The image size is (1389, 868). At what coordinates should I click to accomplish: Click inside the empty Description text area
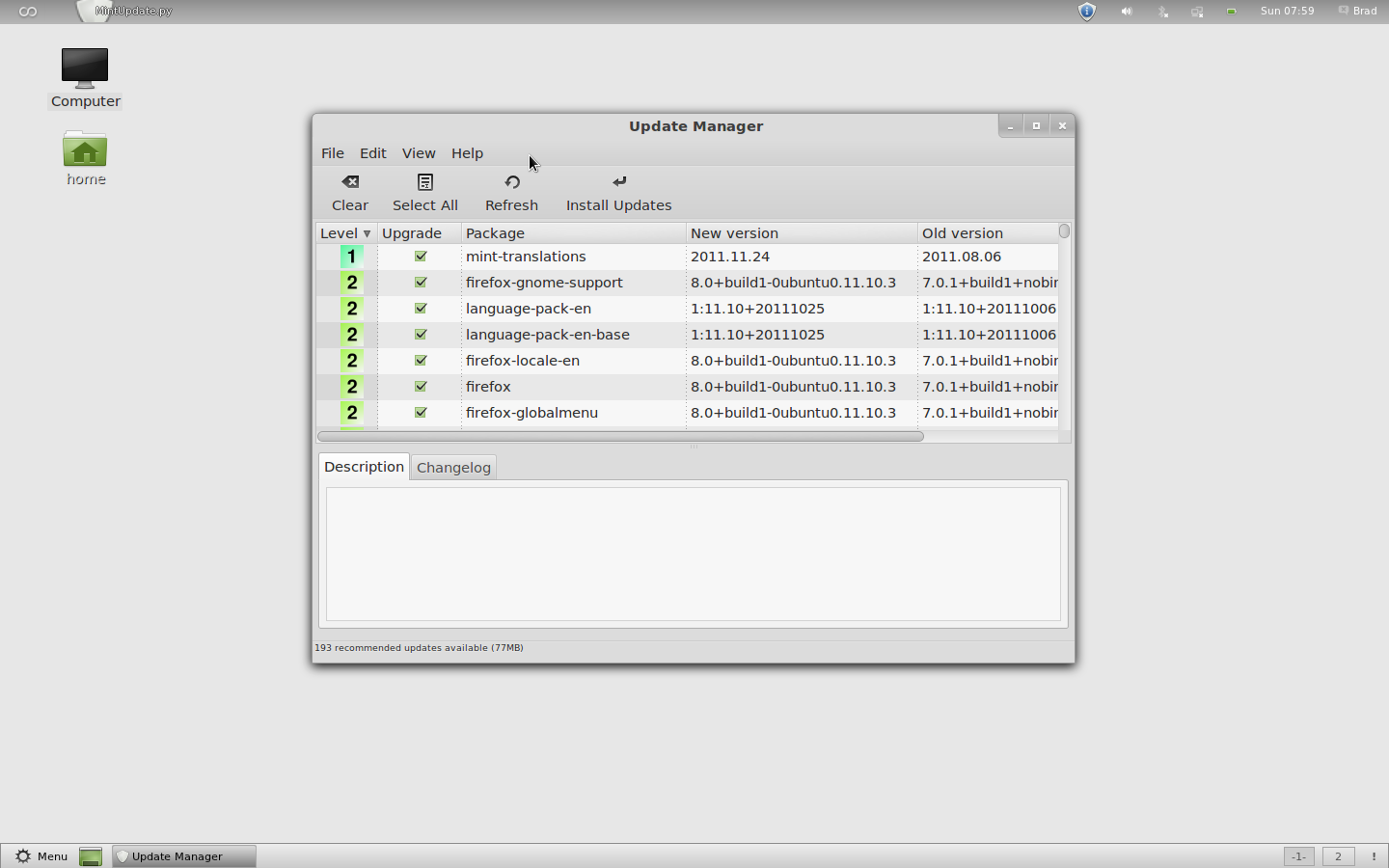tap(694, 555)
